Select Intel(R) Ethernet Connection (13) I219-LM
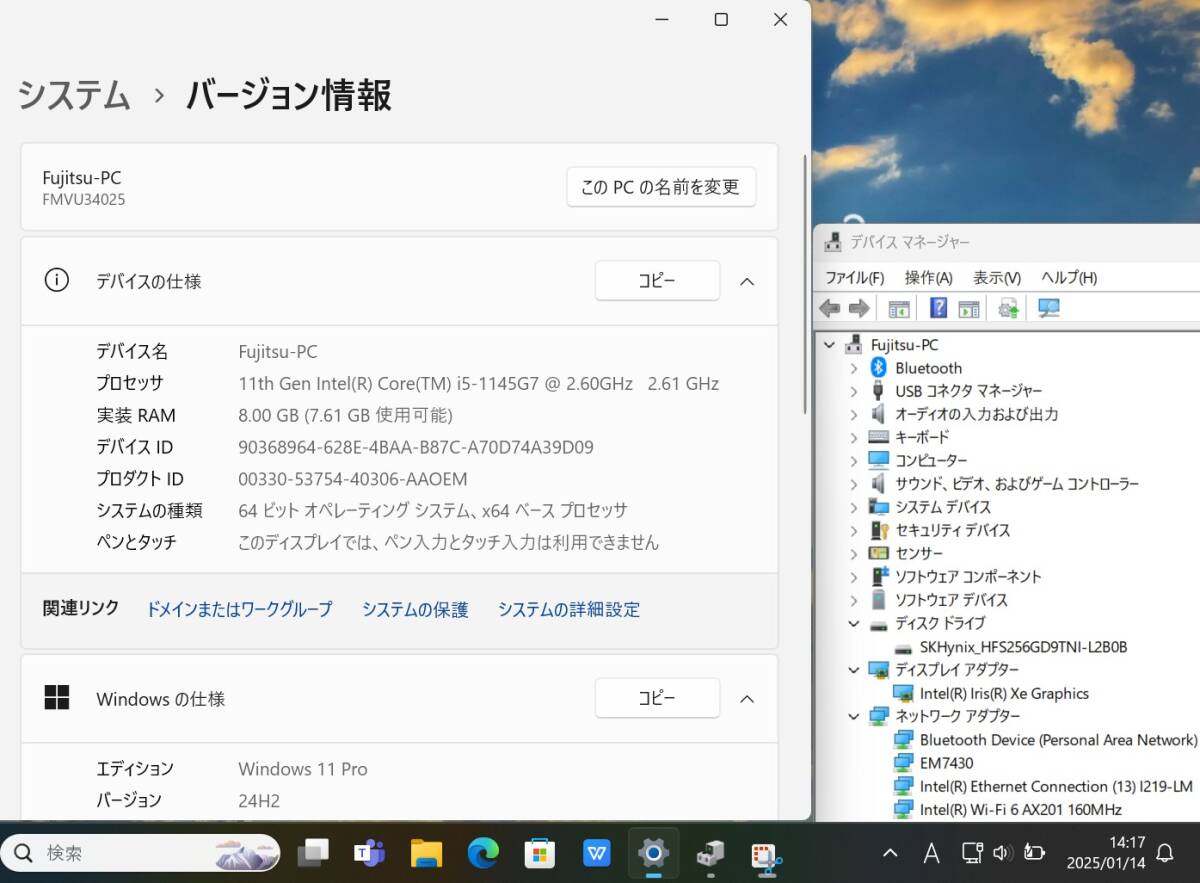The width and height of the screenshot is (1200, 883). pyautogui.click(x=1056, y=786)
